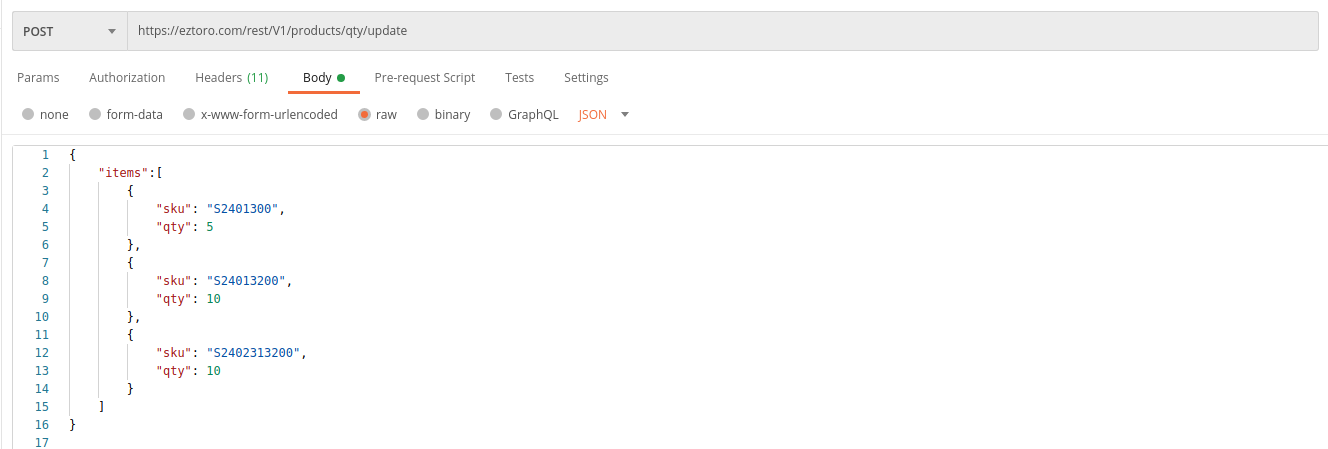
Task: Click the request URL field
Action: click(x=722, y=31)
